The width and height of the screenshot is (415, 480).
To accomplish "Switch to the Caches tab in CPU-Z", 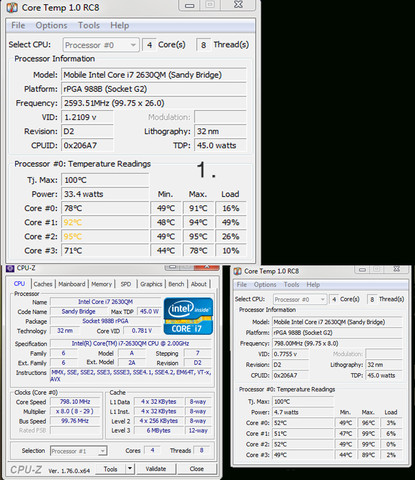I will [43, 284].
